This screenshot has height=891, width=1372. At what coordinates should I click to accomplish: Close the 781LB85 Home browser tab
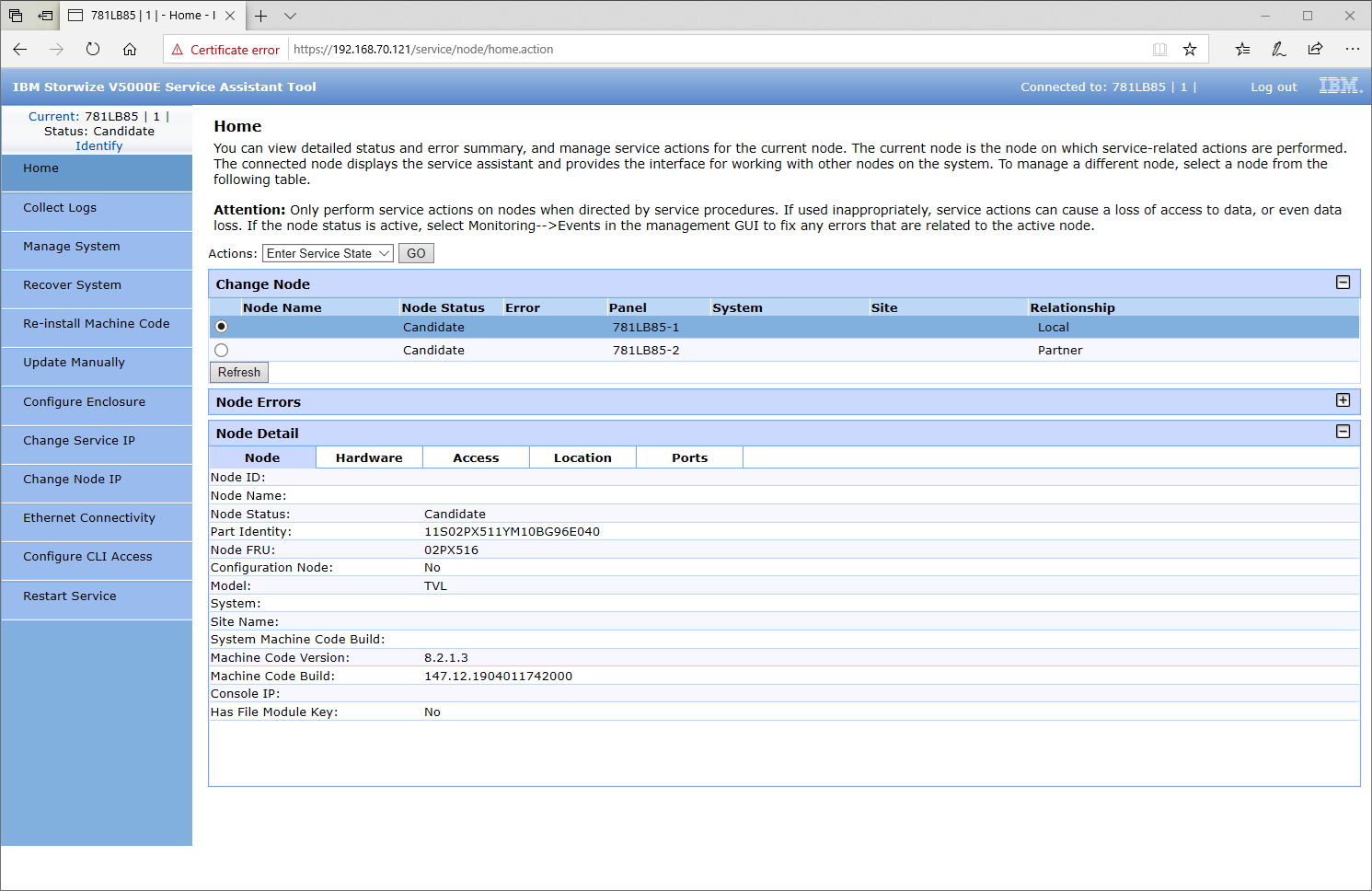(230, 16)
